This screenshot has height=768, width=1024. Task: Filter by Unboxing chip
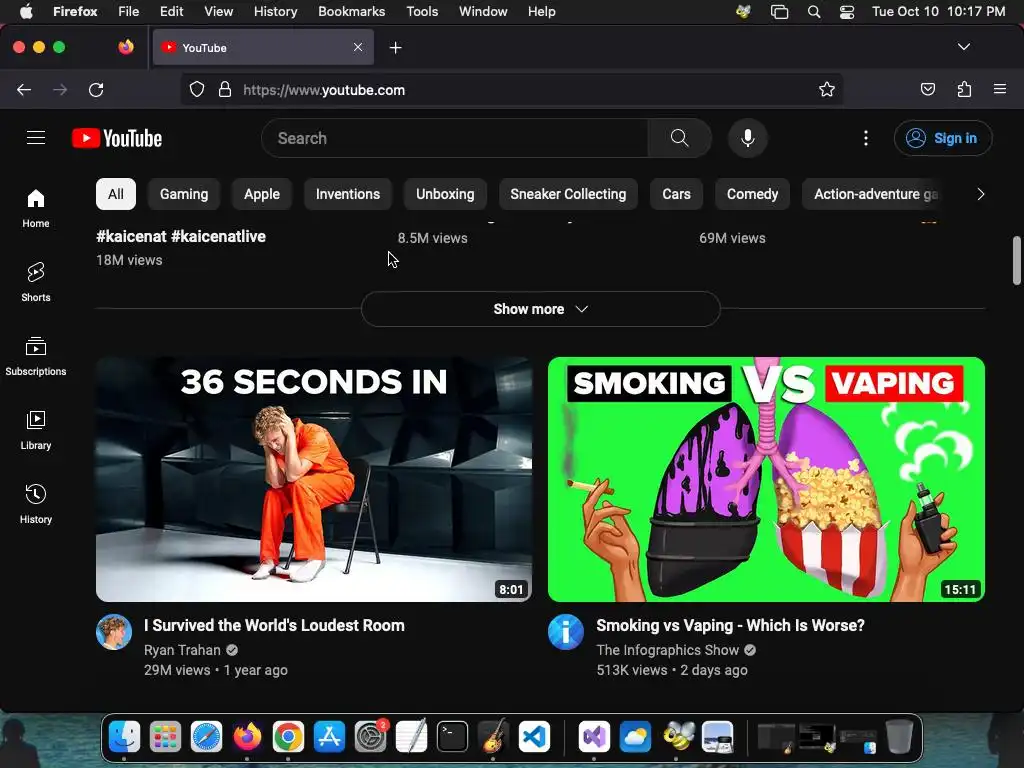coord(445,194)
